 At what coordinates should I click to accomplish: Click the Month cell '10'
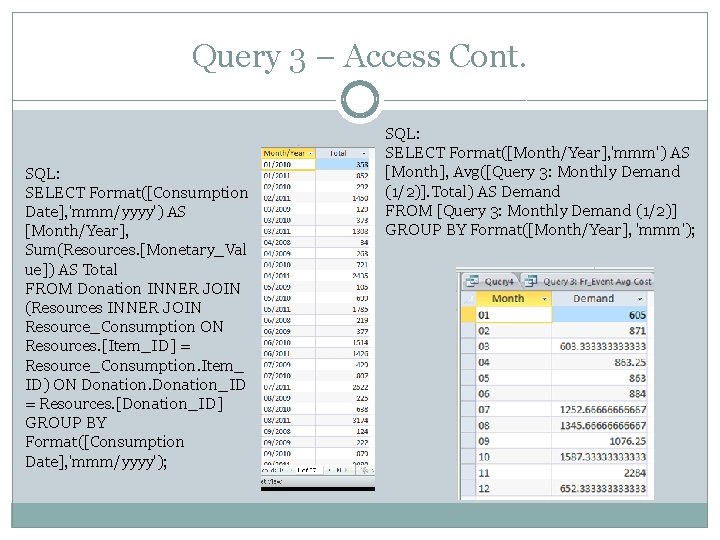coord(513,457)
